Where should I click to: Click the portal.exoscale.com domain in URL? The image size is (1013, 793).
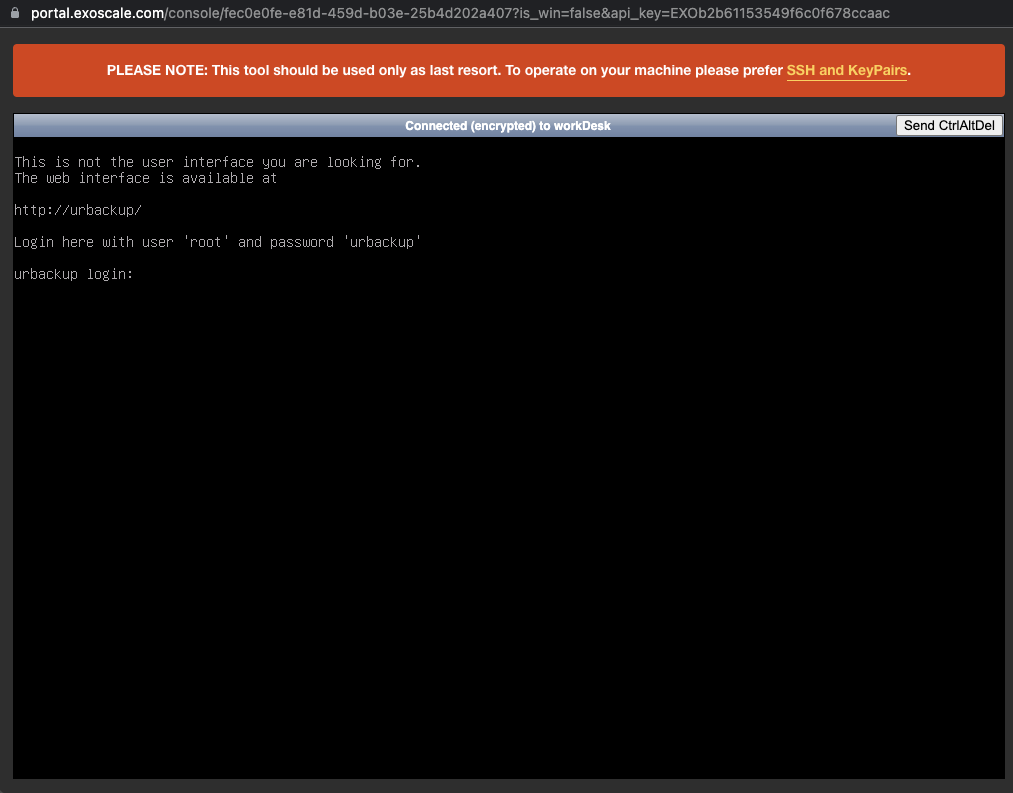(97, 13)
